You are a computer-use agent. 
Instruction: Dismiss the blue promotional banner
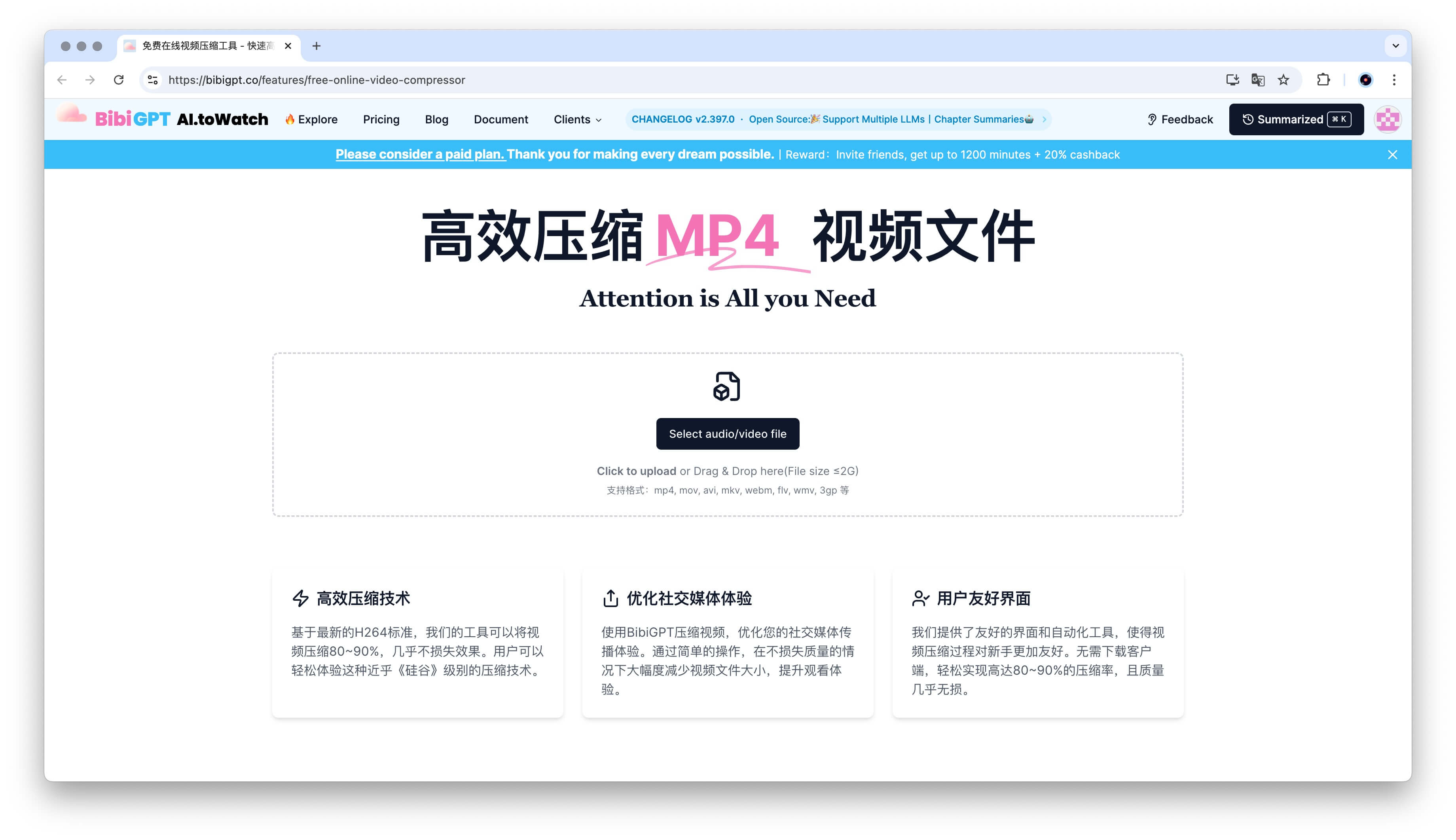[x=1392, y=155]
